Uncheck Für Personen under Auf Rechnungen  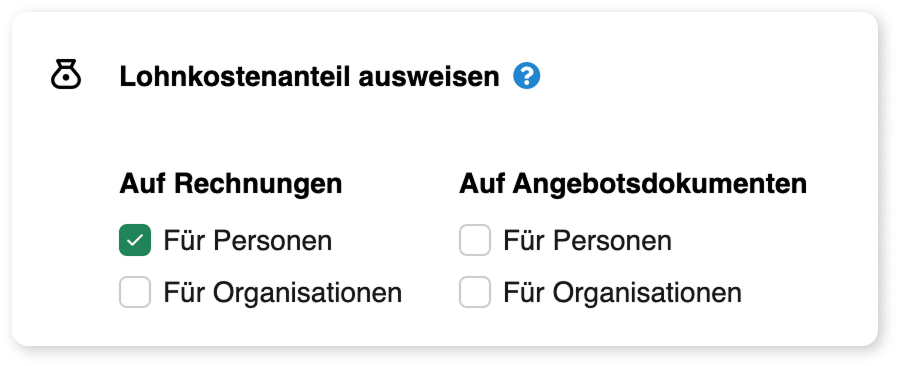point(135,240)
